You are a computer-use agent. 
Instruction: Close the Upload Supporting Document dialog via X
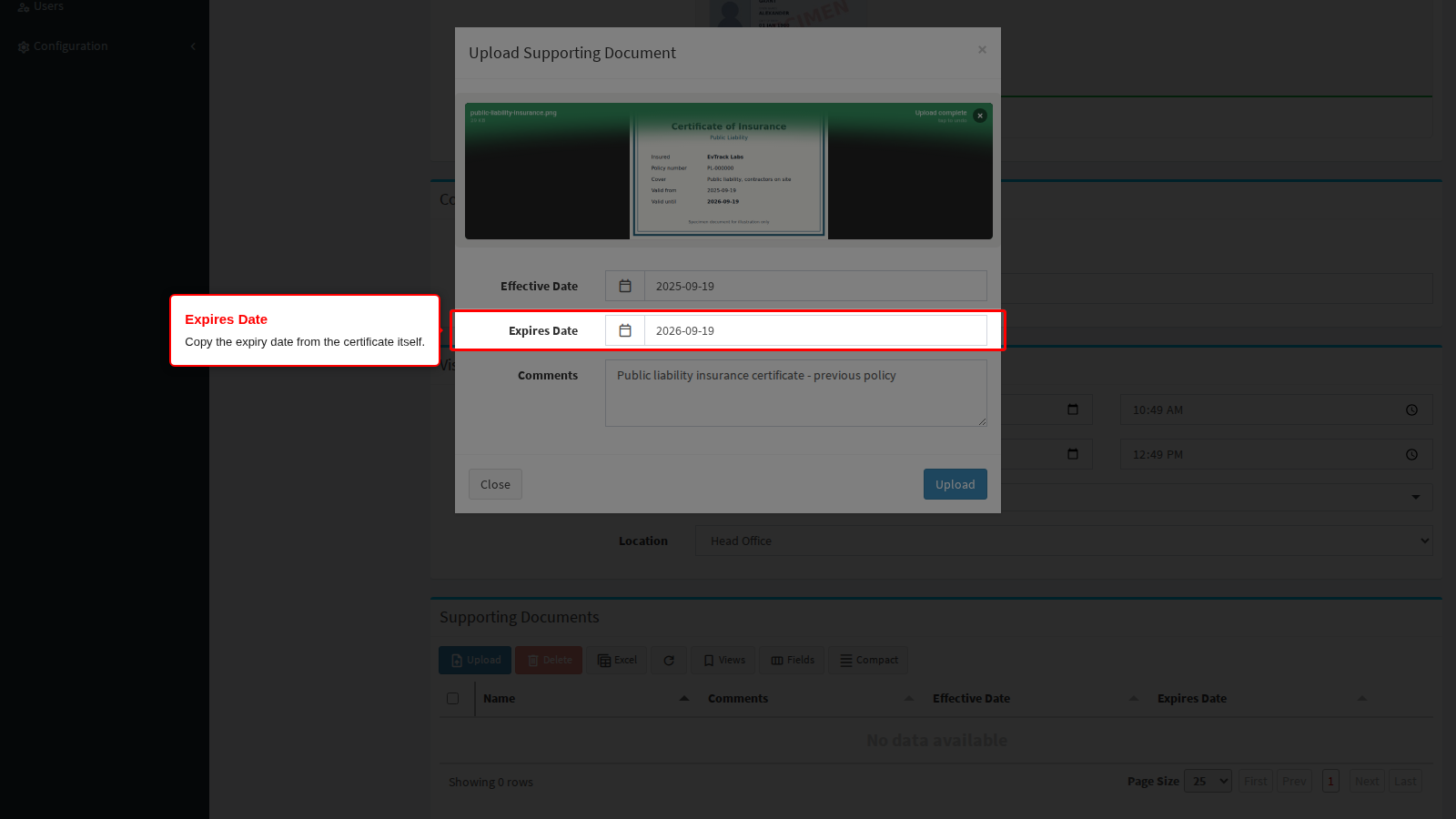coord(982,50)
